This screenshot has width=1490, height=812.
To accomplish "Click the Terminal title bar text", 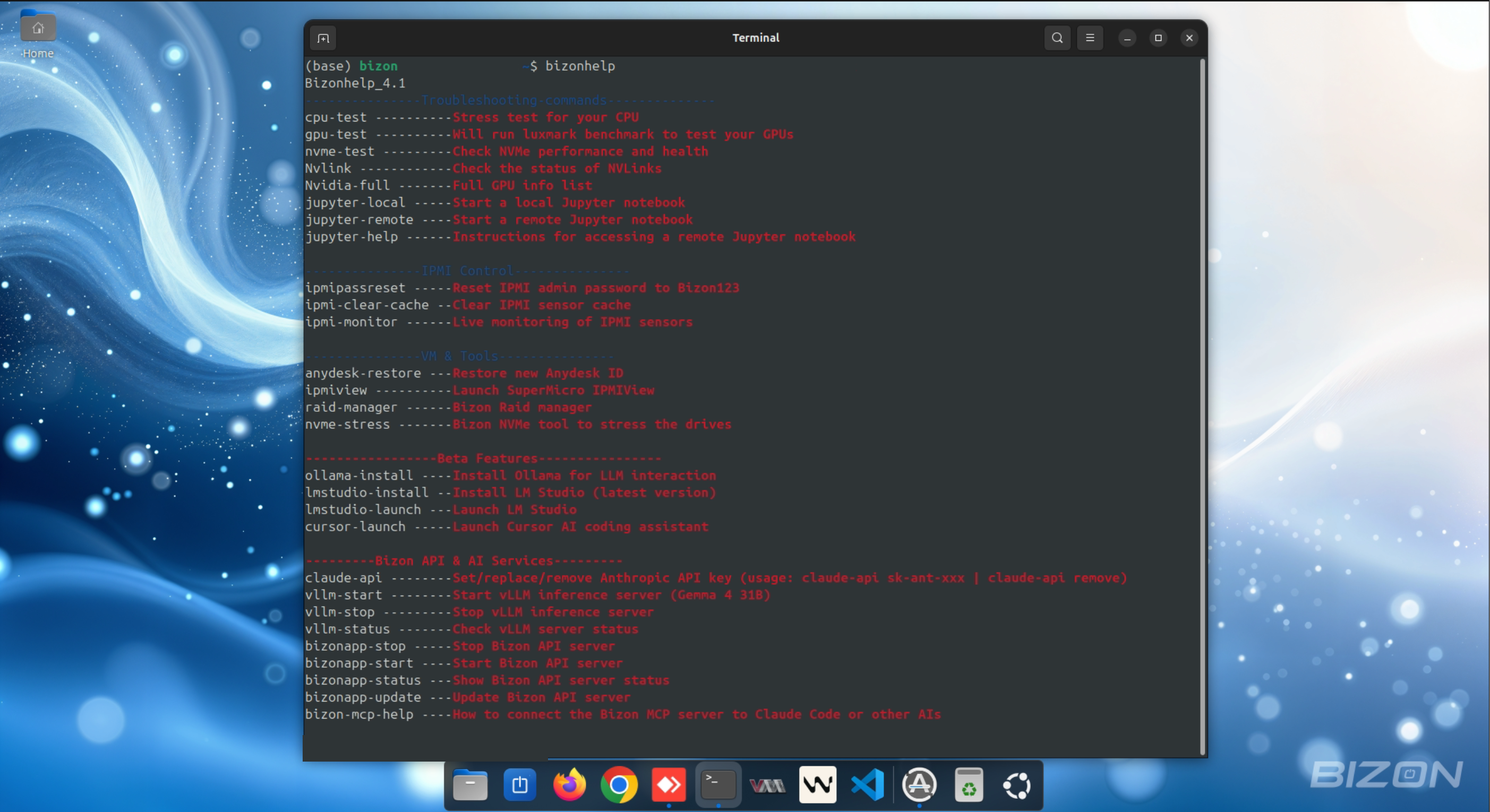I will click(756, 38).
